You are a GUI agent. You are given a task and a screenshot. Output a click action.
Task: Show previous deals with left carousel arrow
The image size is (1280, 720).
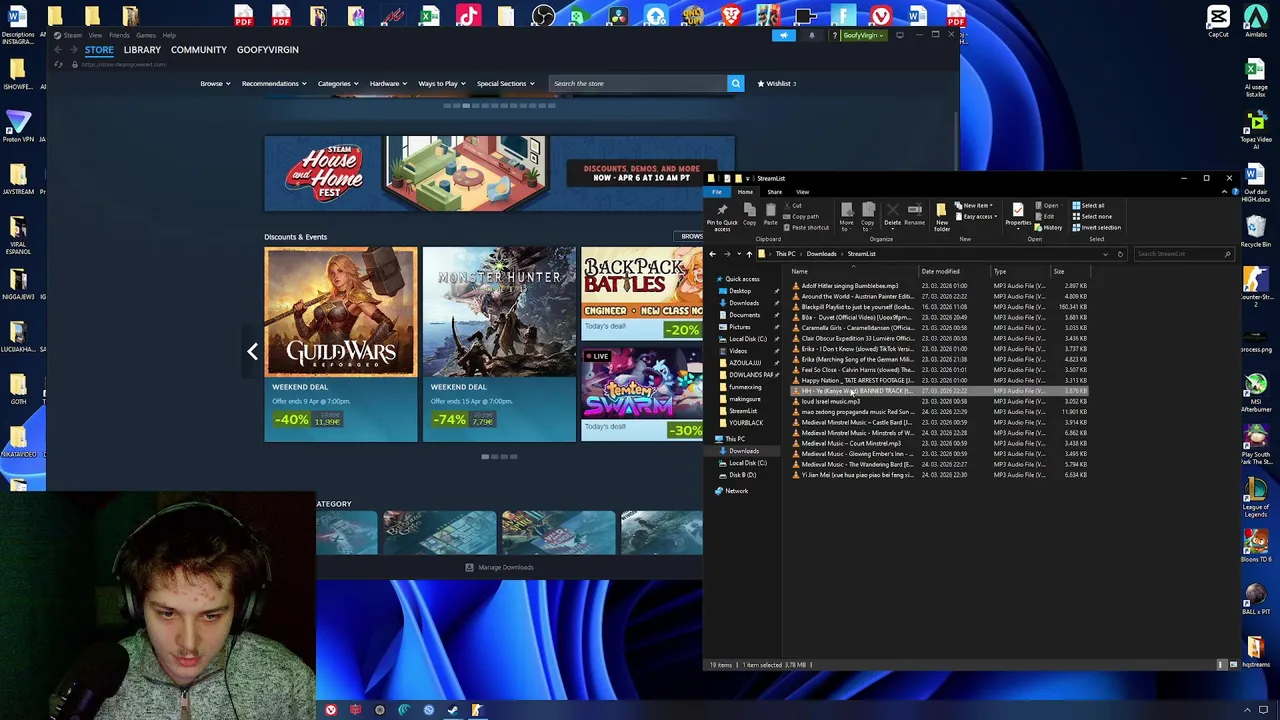[x=252, y=351]
